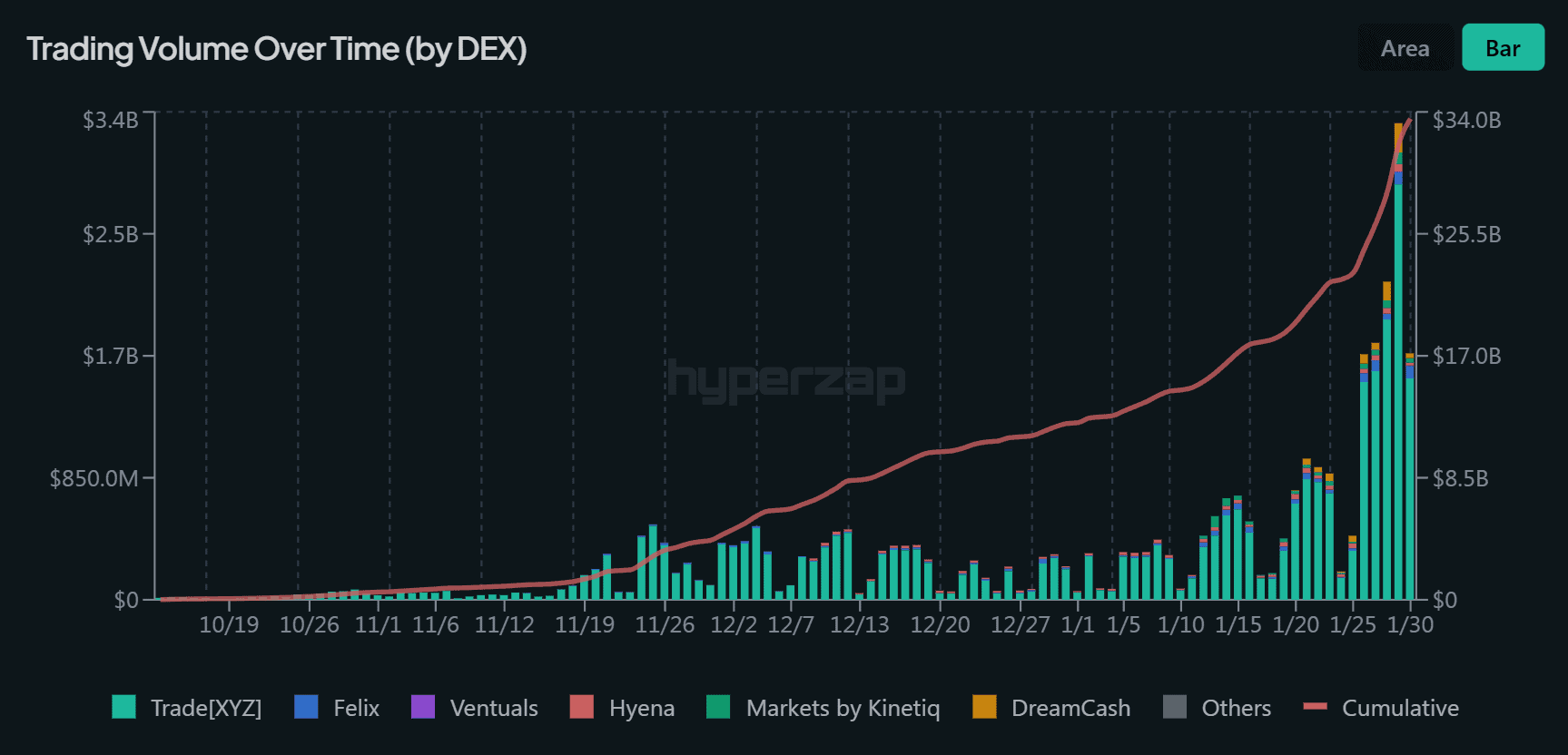Click the Felix legend label
The width and height of the screenshot is (1568, 755).
[x=356, y=708]
